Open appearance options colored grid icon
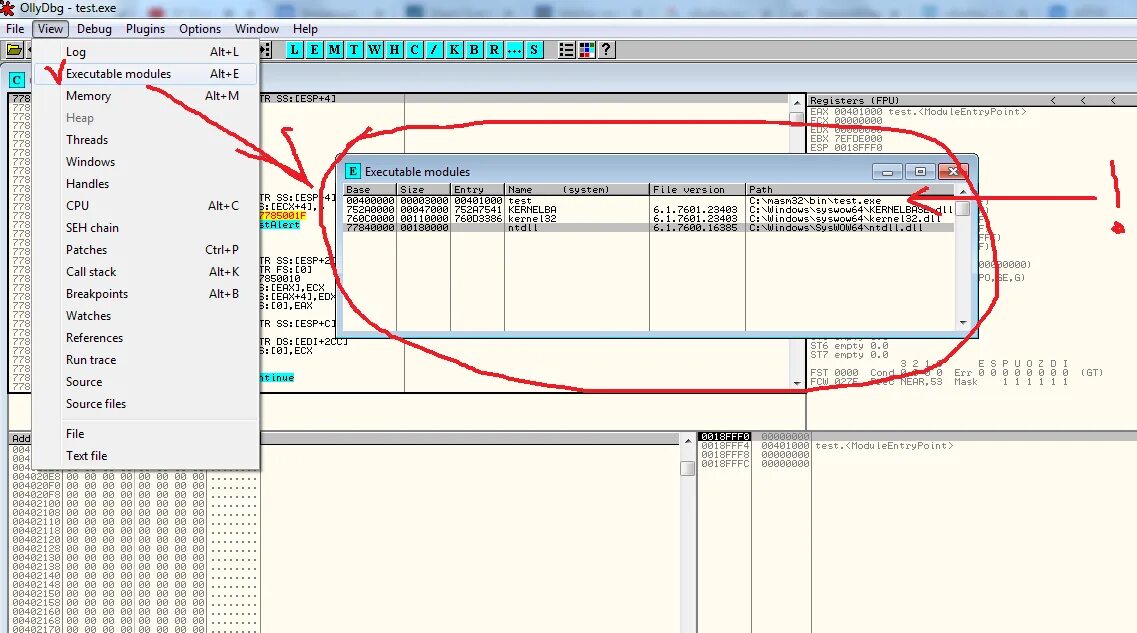Image resolution: width=1137 pixels, height=633 pixels. coord(587,49)
